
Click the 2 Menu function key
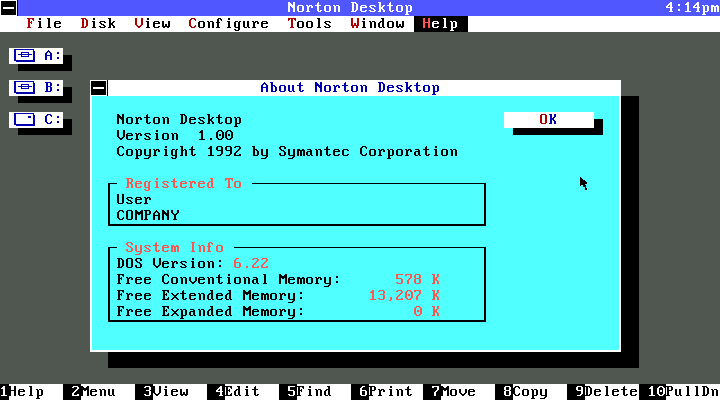[x=94, y=392]
